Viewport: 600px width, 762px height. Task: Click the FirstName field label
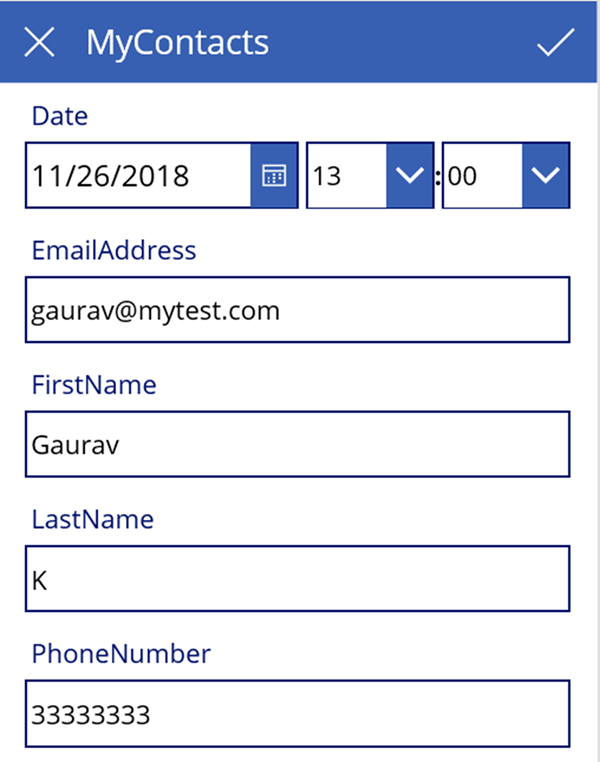(x=94, y=384)
